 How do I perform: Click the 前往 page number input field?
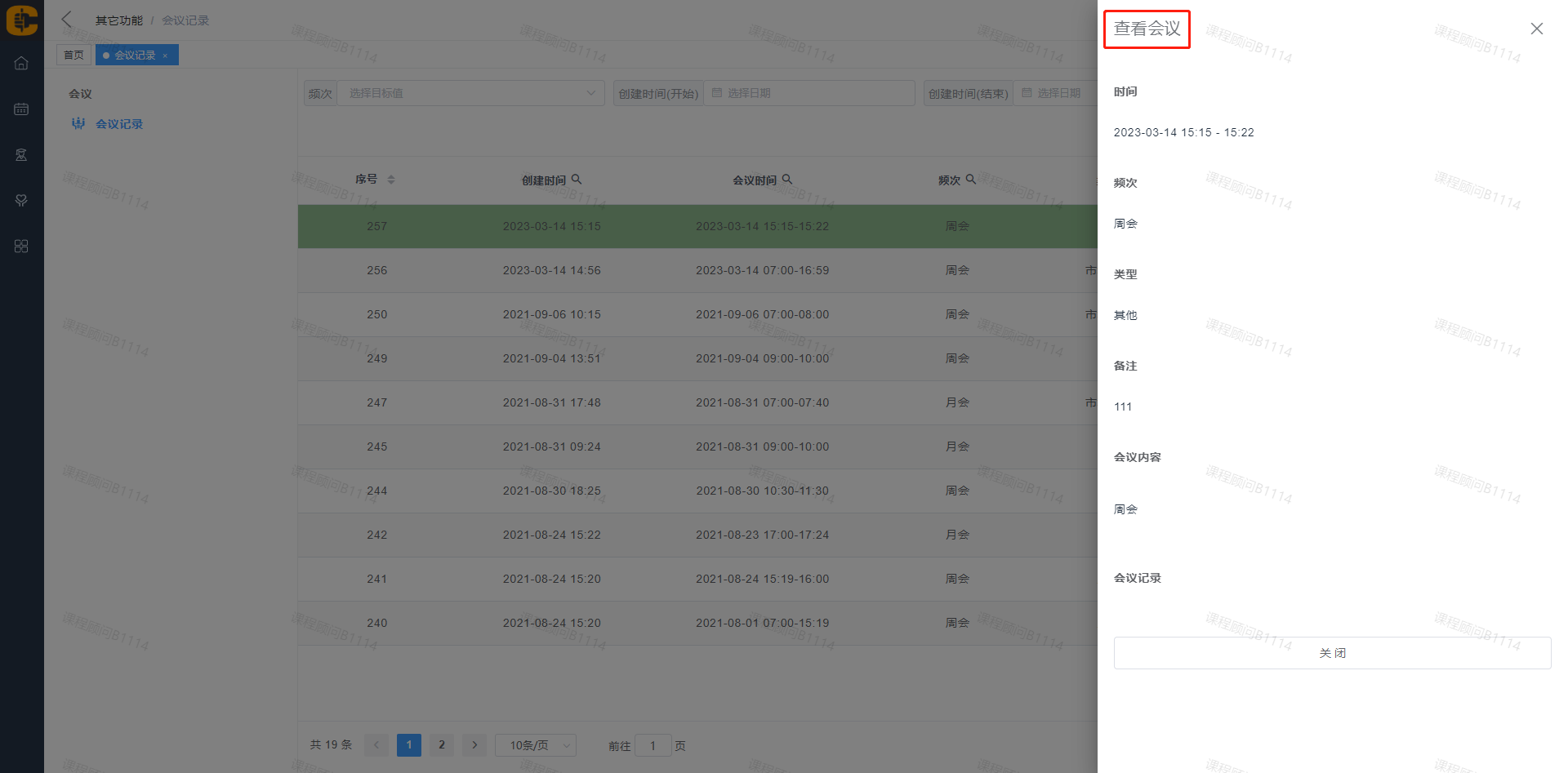[653, 745]
